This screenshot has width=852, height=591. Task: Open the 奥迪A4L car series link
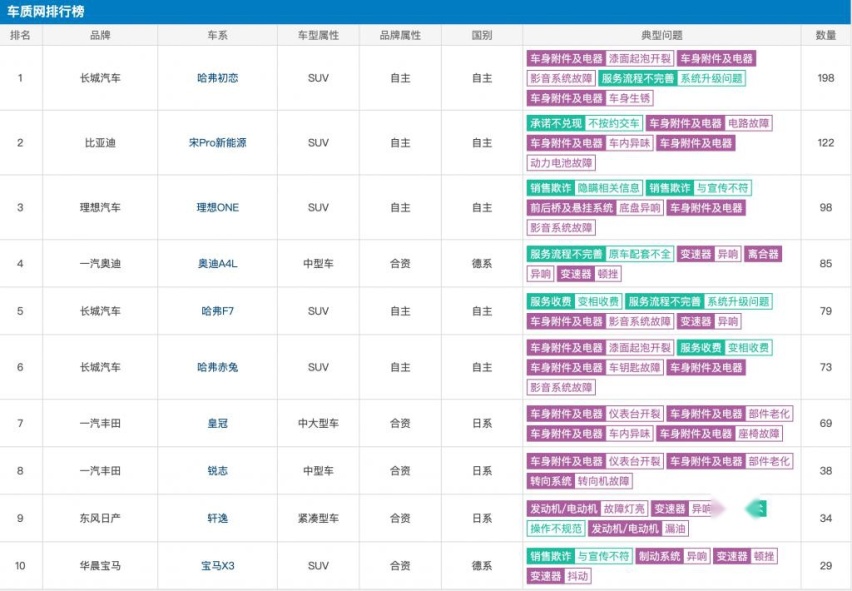pyautogui.click(x=217, y=263)
